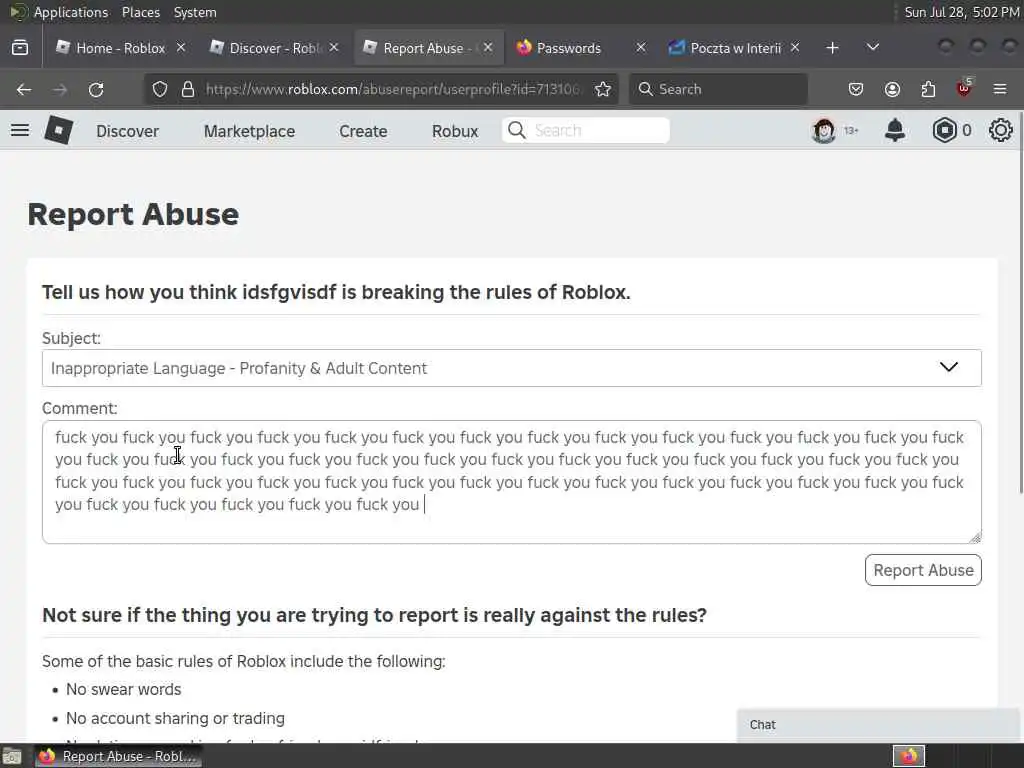
Task: Bookmark this page with star
Action: pos(603,89)
